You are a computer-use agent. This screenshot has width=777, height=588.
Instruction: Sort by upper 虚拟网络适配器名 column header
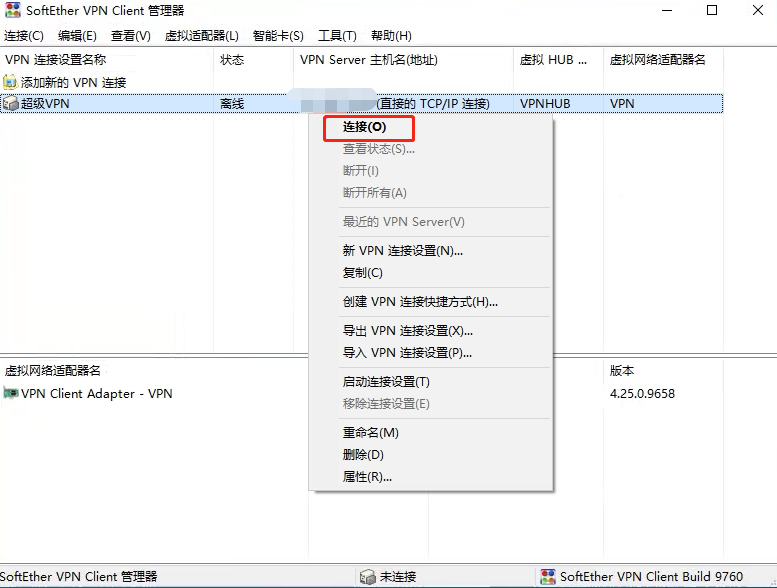663,60
